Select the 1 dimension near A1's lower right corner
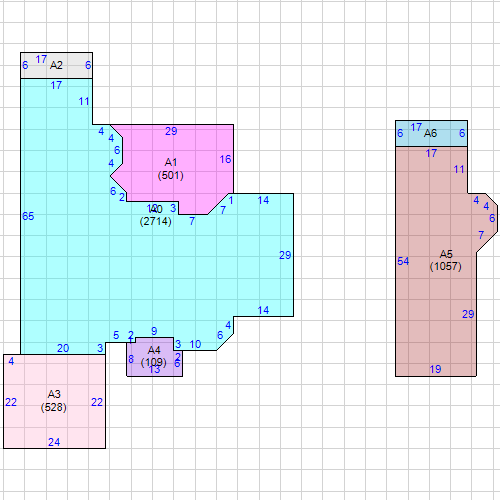 tap(231, 200)
